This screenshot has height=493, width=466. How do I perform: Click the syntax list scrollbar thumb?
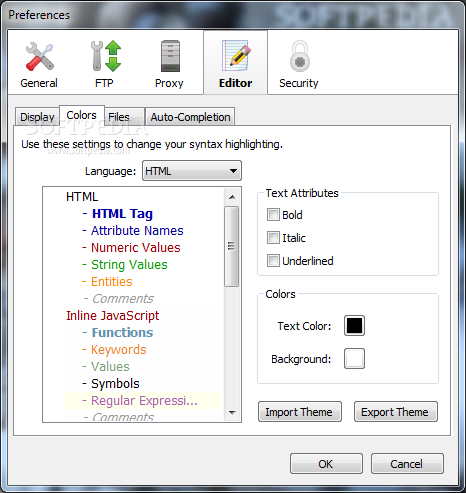[x=231, y=246]
